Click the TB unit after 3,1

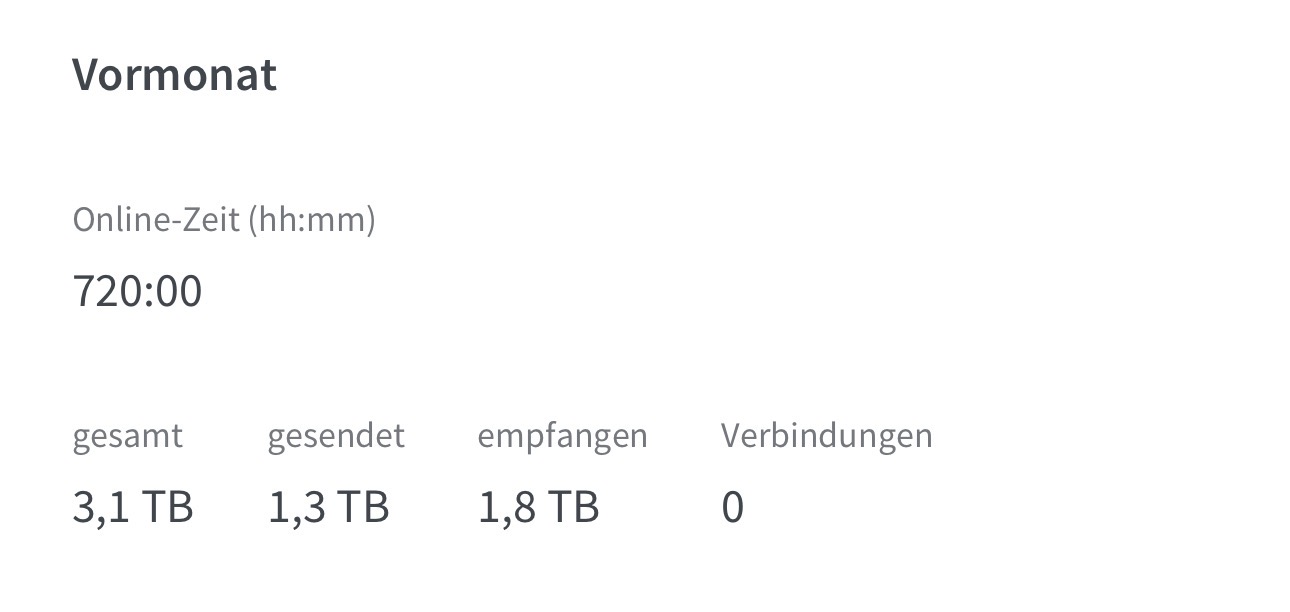(166, 508)
